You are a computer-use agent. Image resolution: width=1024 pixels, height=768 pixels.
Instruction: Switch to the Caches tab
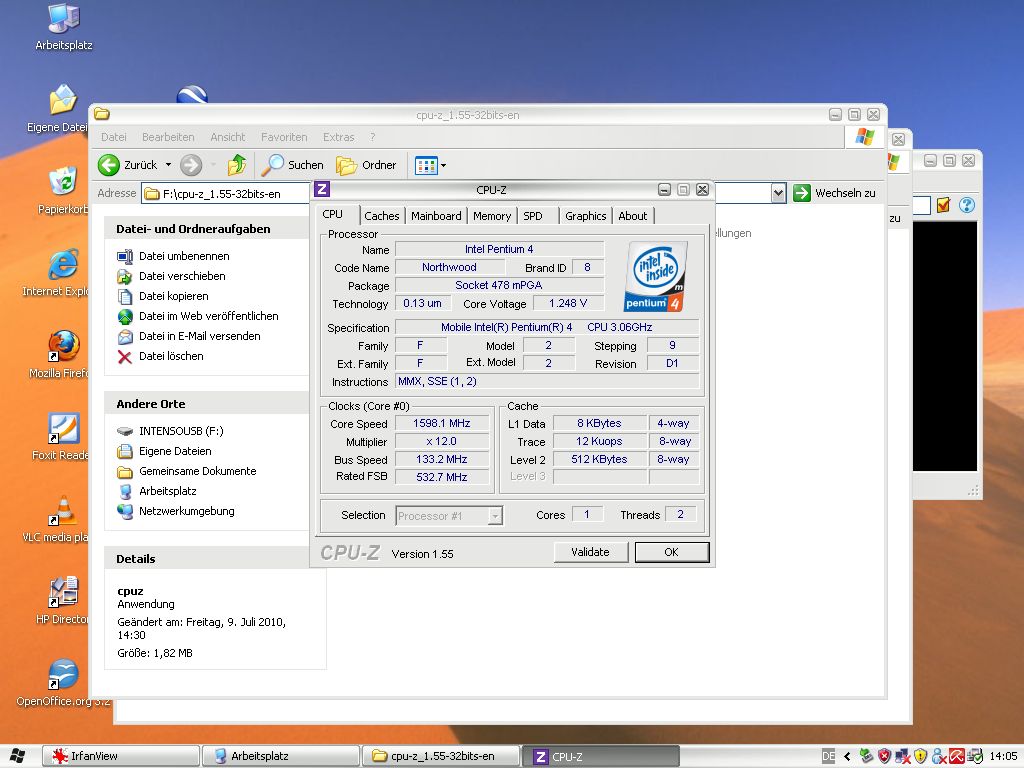tap(381, 216)
